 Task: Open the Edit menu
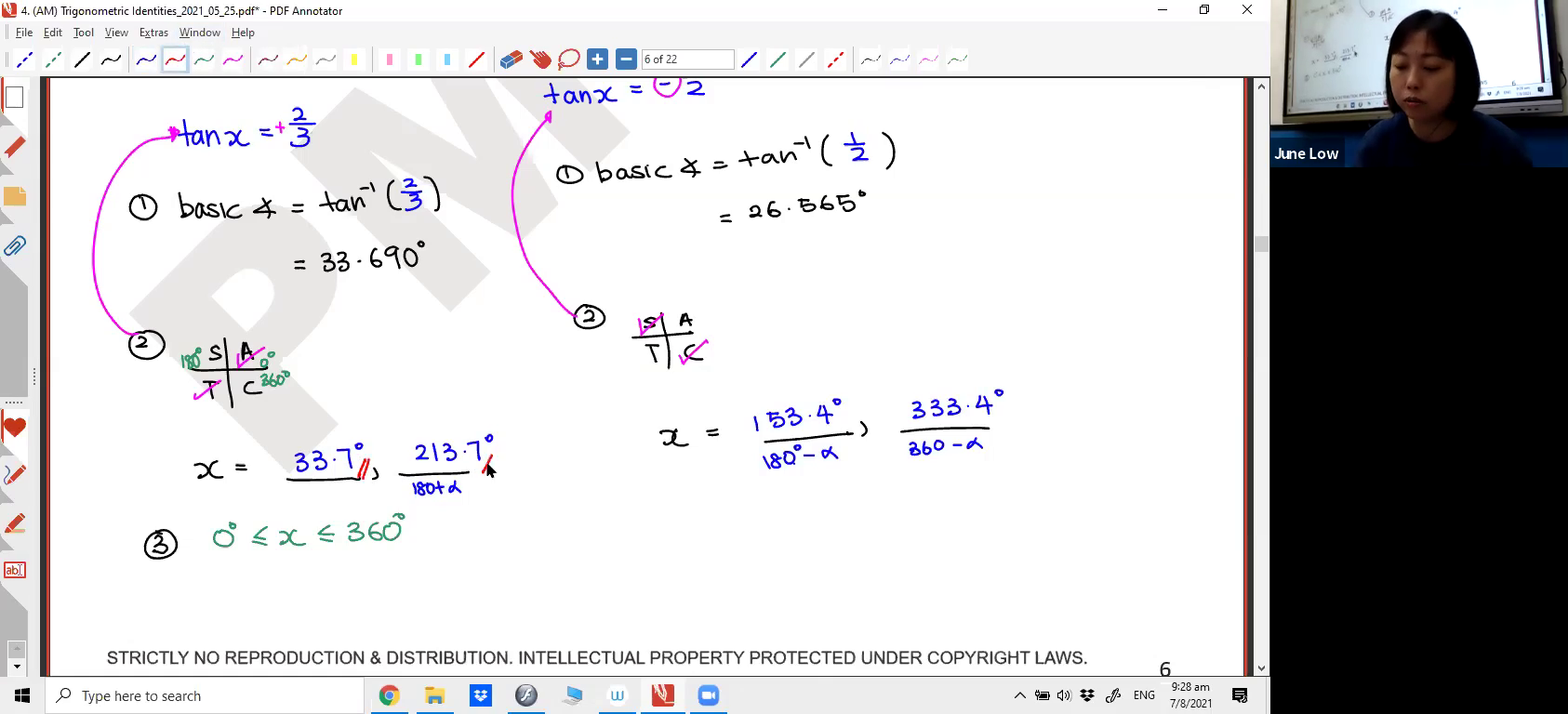click(53, 33)
